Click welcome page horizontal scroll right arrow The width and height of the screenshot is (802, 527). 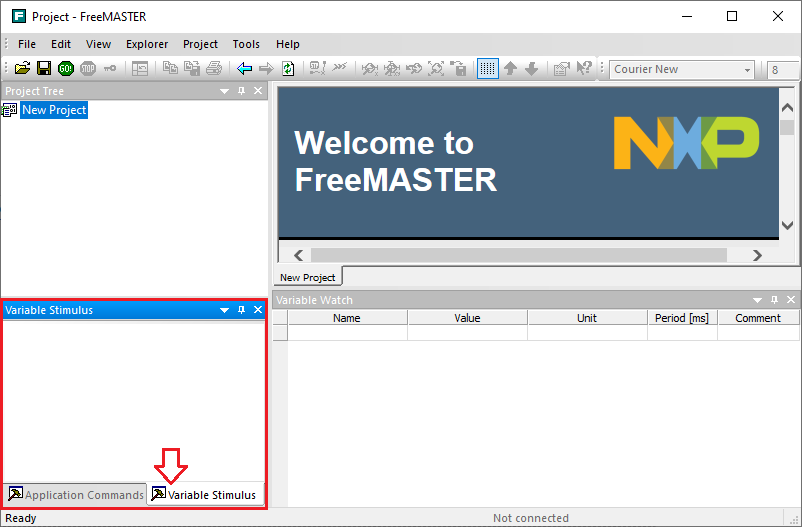tap(758, 255)
